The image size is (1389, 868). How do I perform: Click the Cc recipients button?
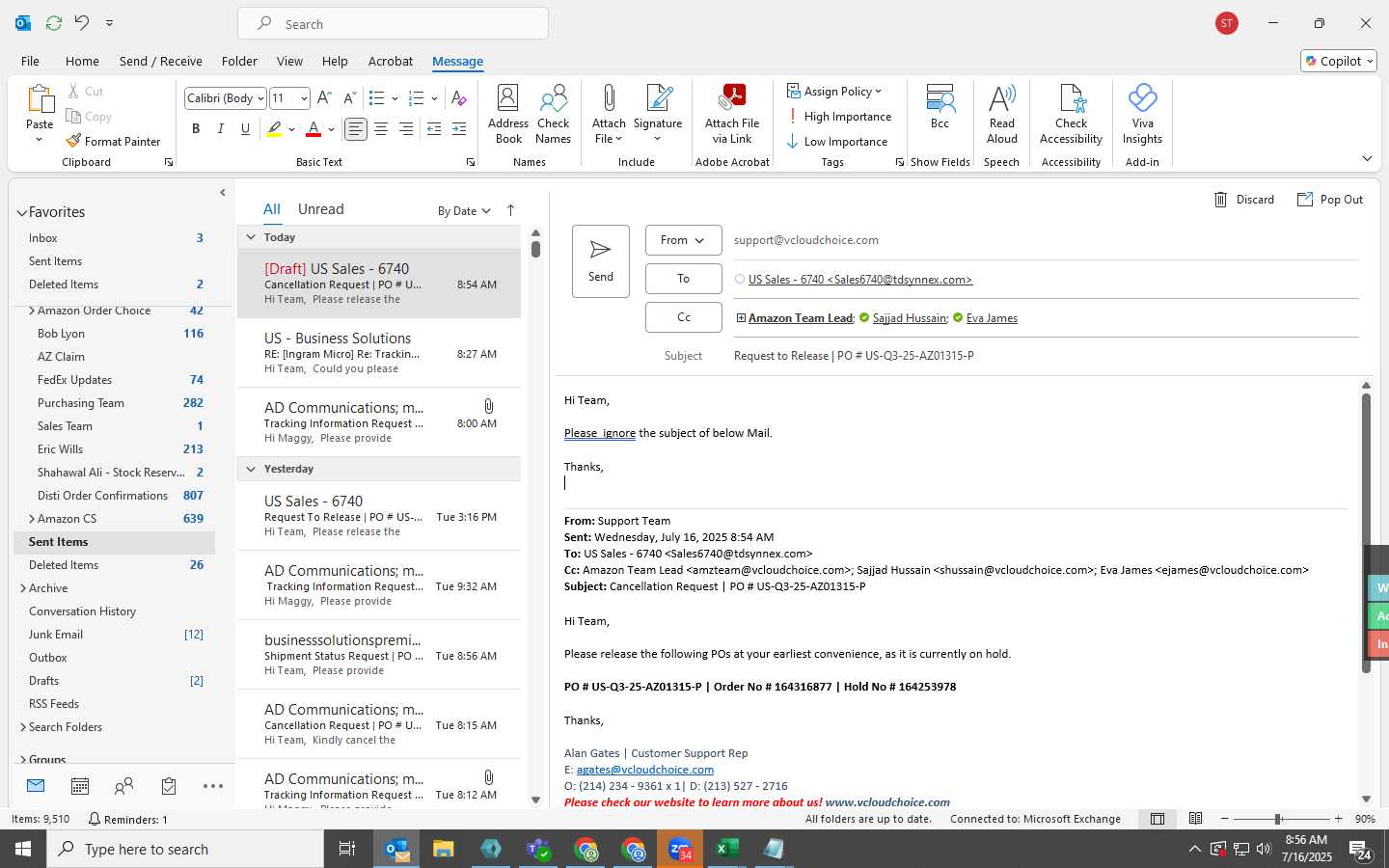coord(683,317)
